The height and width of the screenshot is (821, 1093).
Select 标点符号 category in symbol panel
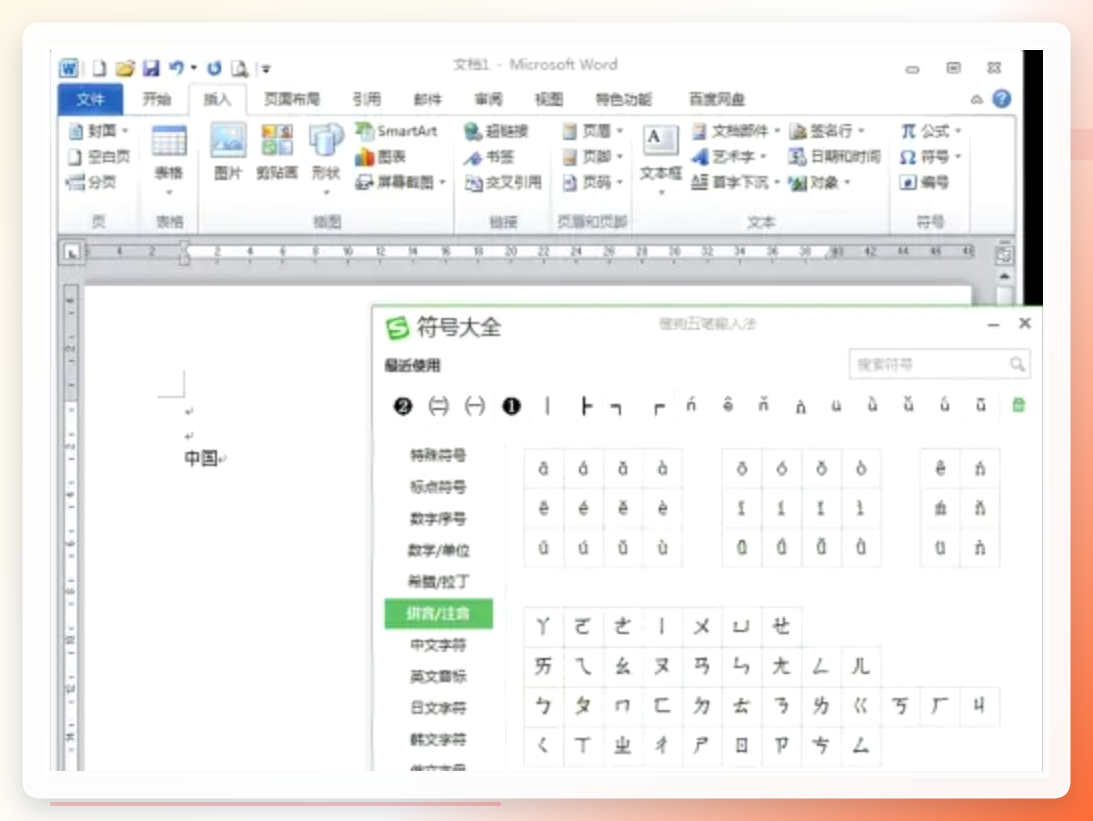tap(438, 486)
